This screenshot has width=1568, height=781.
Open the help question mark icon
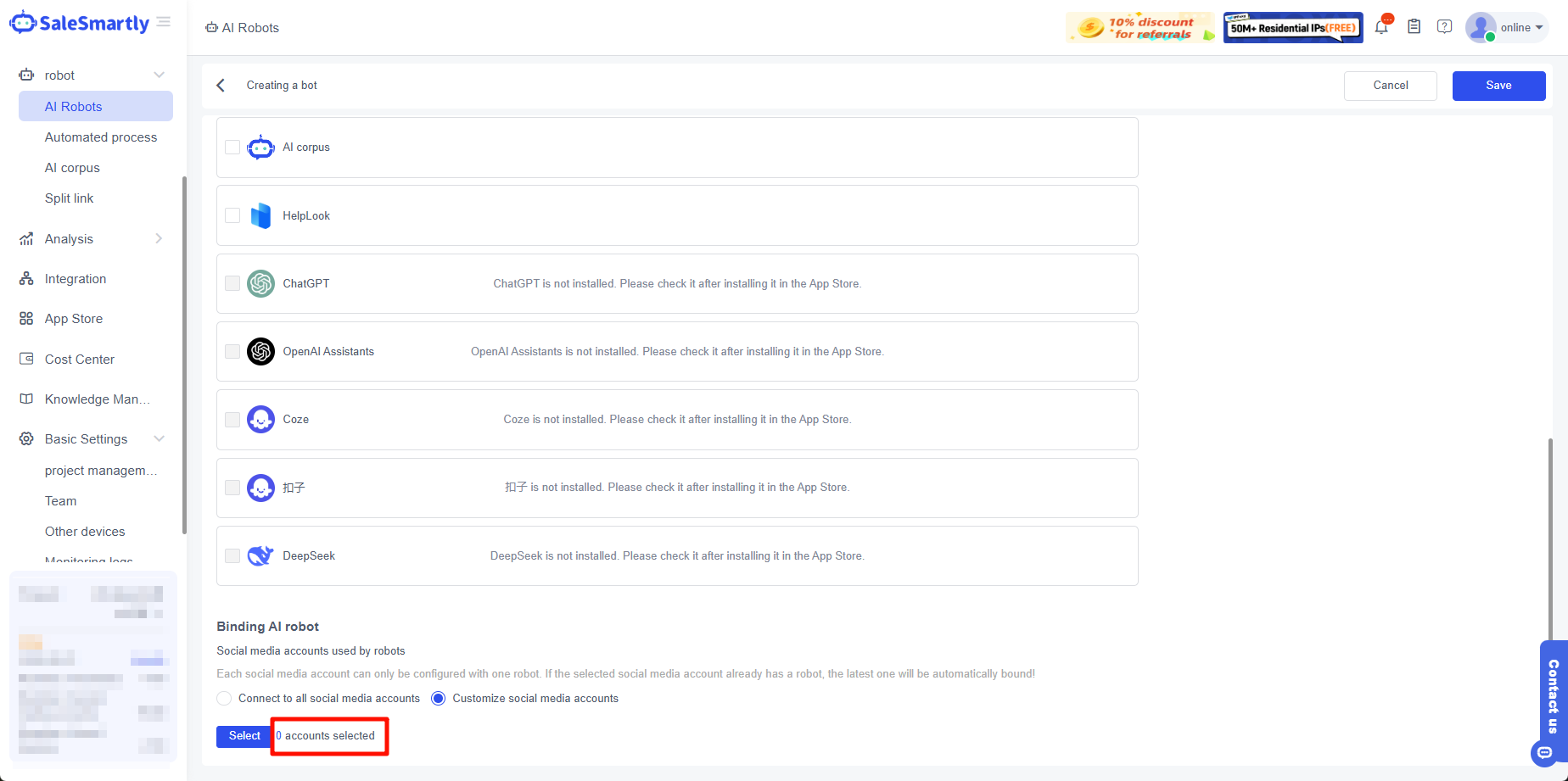pyautogui.click(x=1444, y=27)
